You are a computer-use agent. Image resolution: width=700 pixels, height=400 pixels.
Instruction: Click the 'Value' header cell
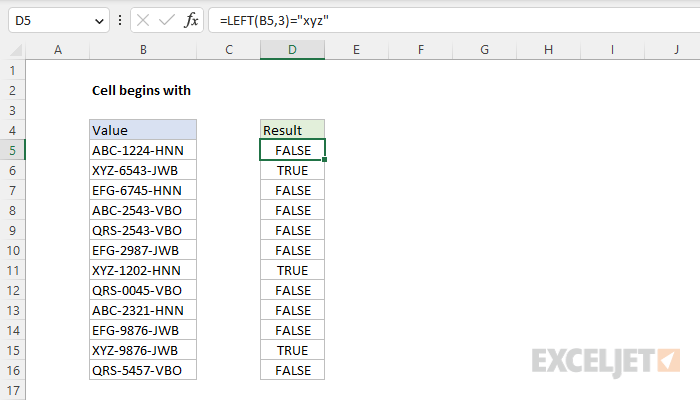[x=143, y=130]
